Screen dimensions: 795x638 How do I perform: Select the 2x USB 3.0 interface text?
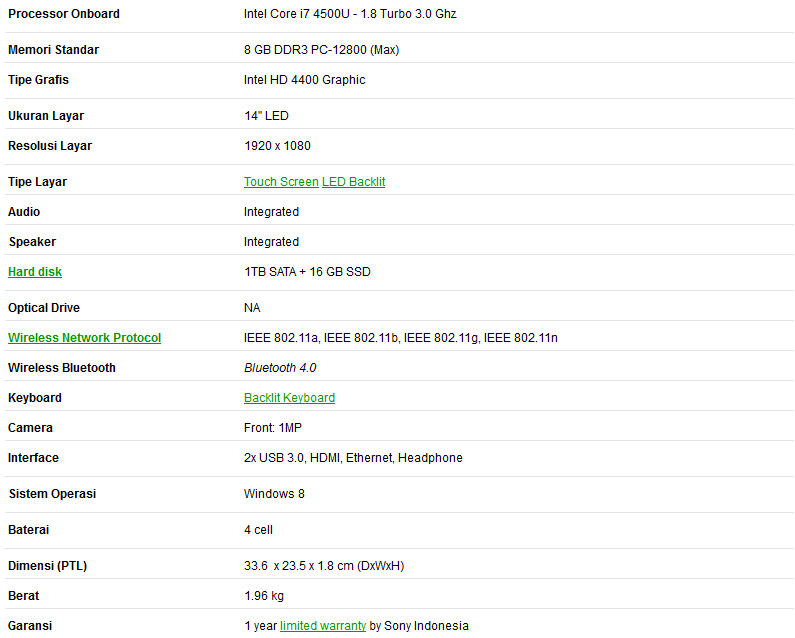274,457
